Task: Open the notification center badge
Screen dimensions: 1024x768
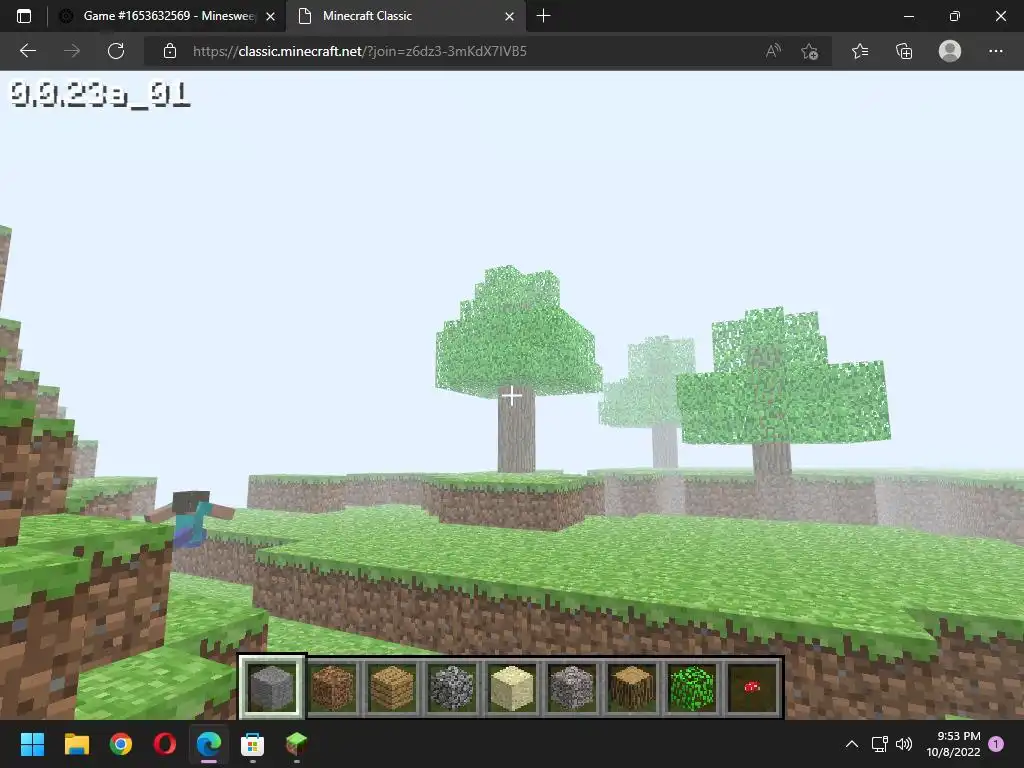Action: 996,744
